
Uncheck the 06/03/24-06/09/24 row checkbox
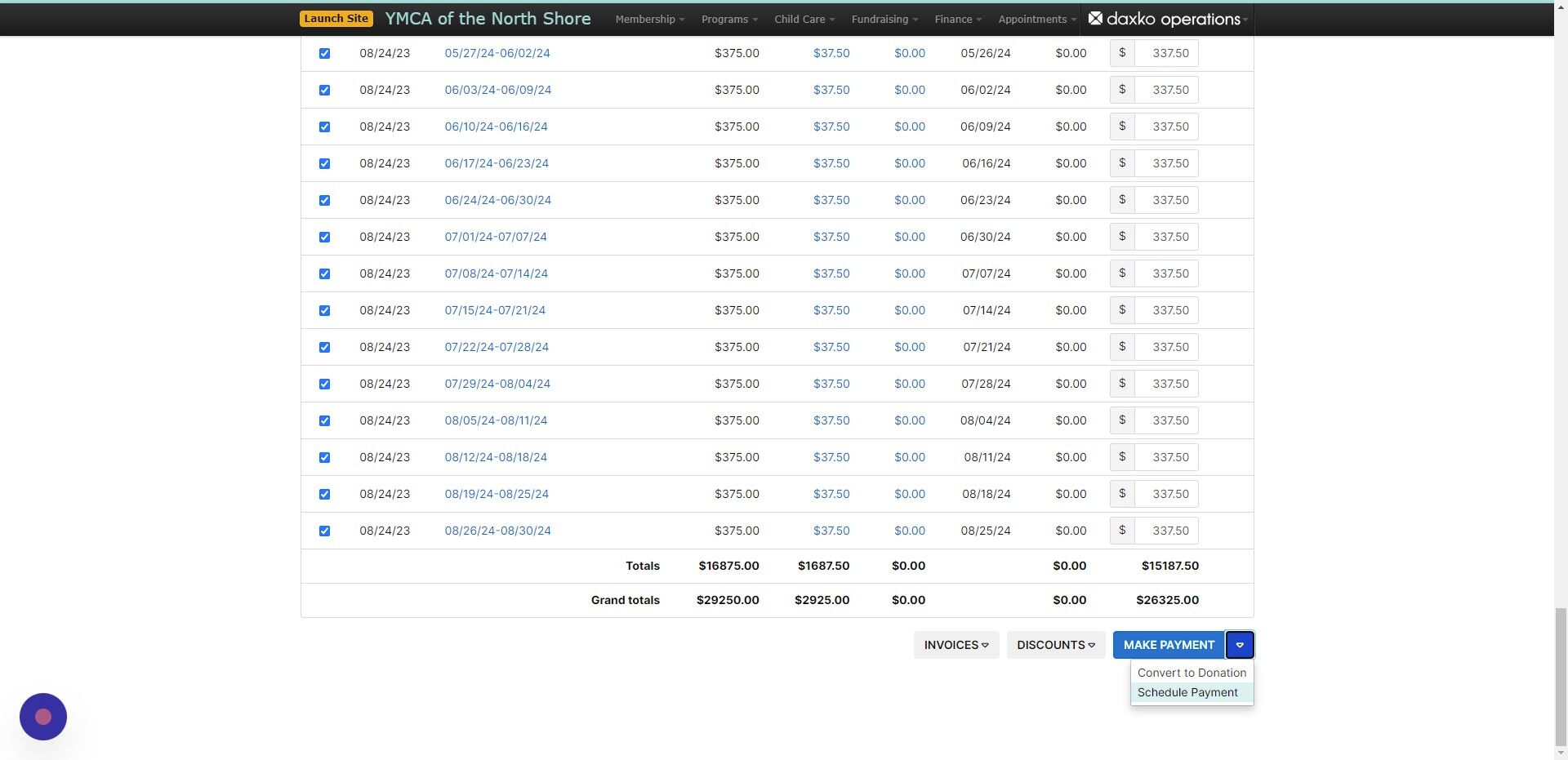pyautogui.click(x=324, y=90)
